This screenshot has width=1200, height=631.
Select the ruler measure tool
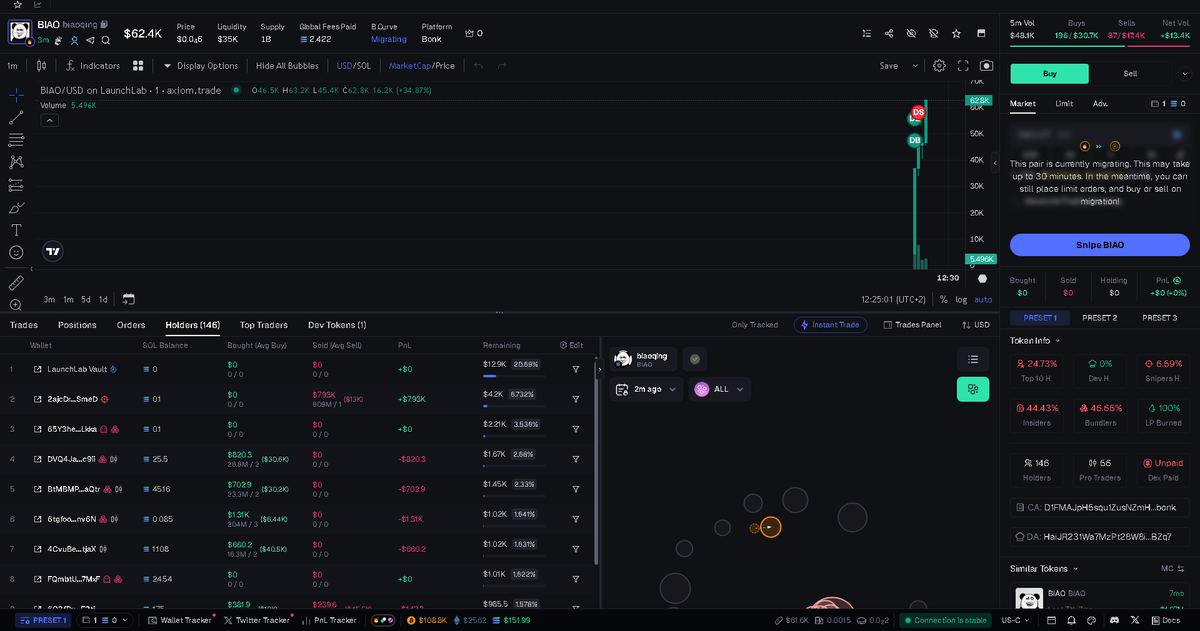[16, 283]
